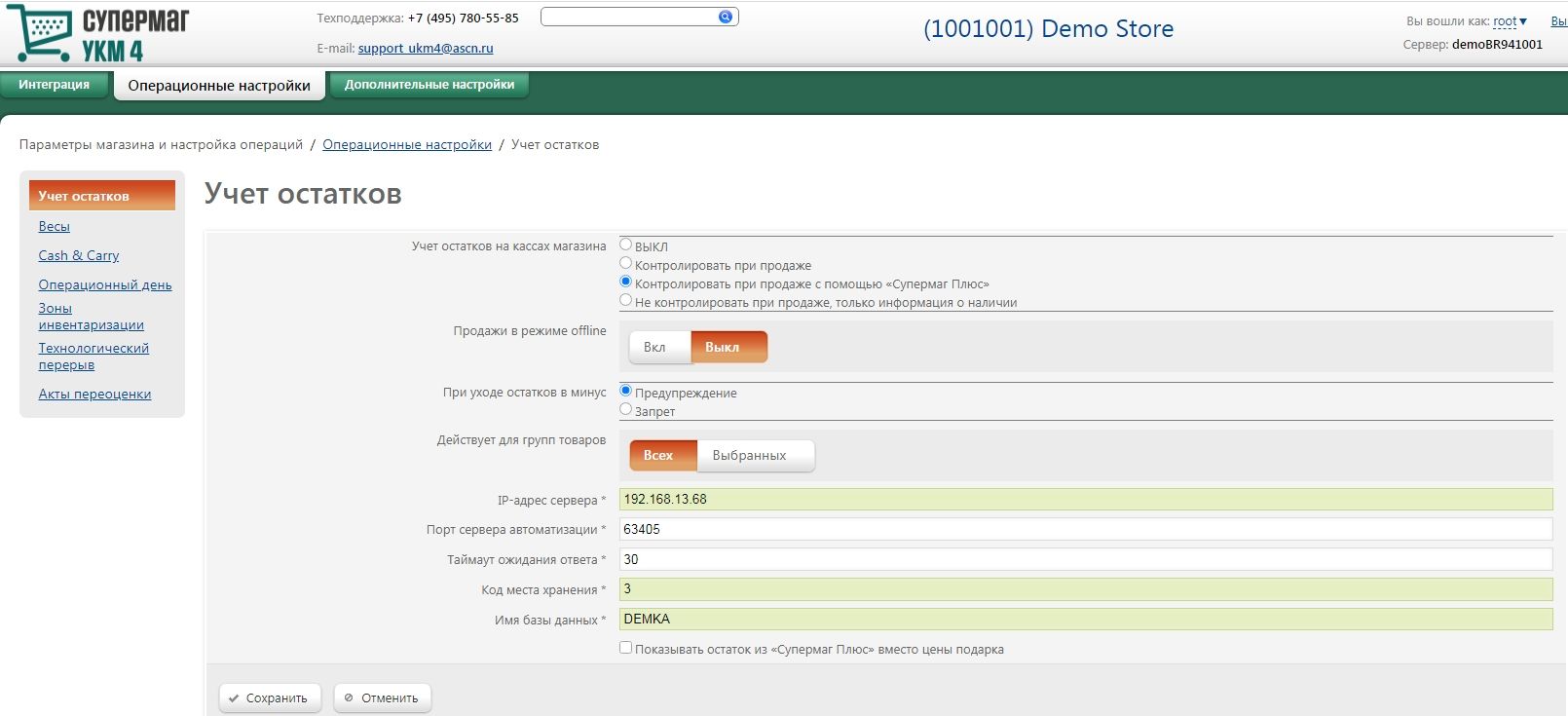Open the Операционные настройки tab

tap(219, 86)
